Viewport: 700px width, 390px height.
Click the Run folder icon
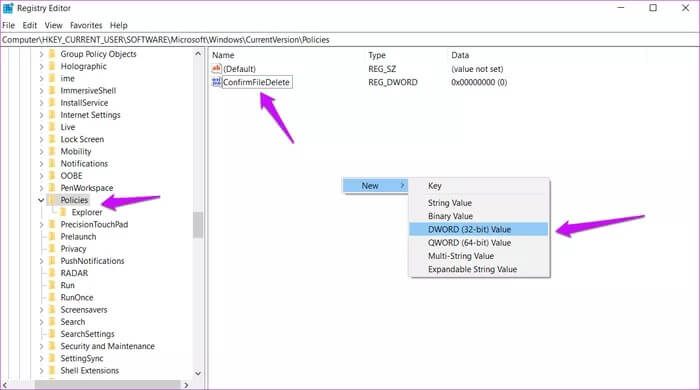[52, 285]
